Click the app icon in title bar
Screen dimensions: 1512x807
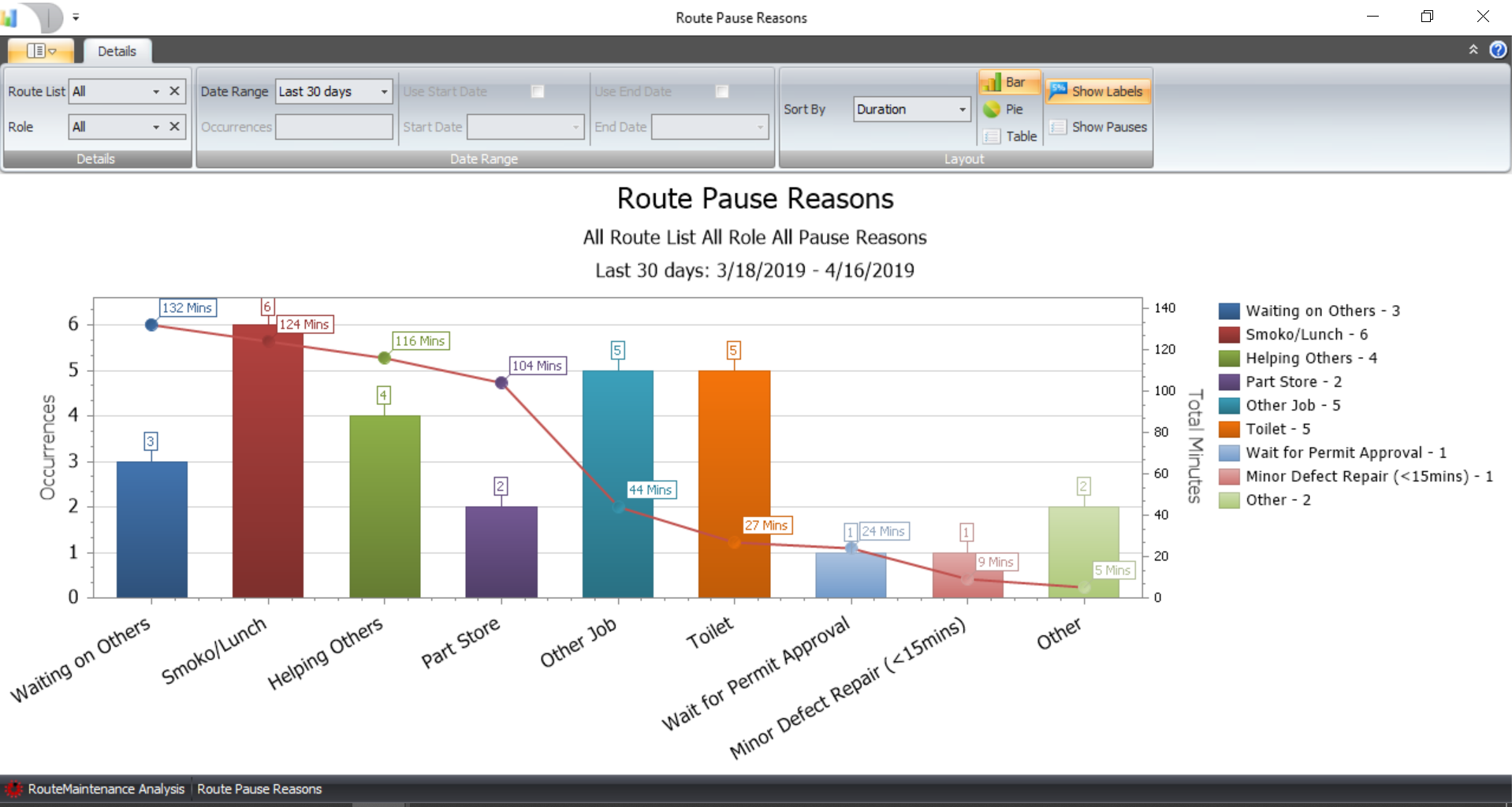click(9, 17)
